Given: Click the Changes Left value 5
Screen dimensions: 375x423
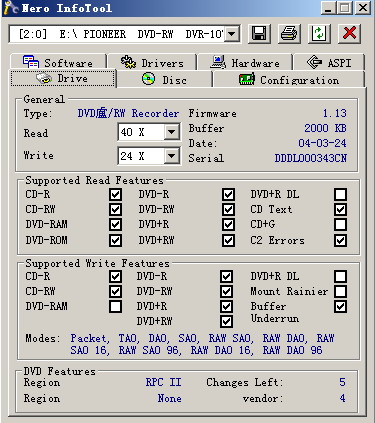Looking at the screenshot, I should [x=342, y=382].
